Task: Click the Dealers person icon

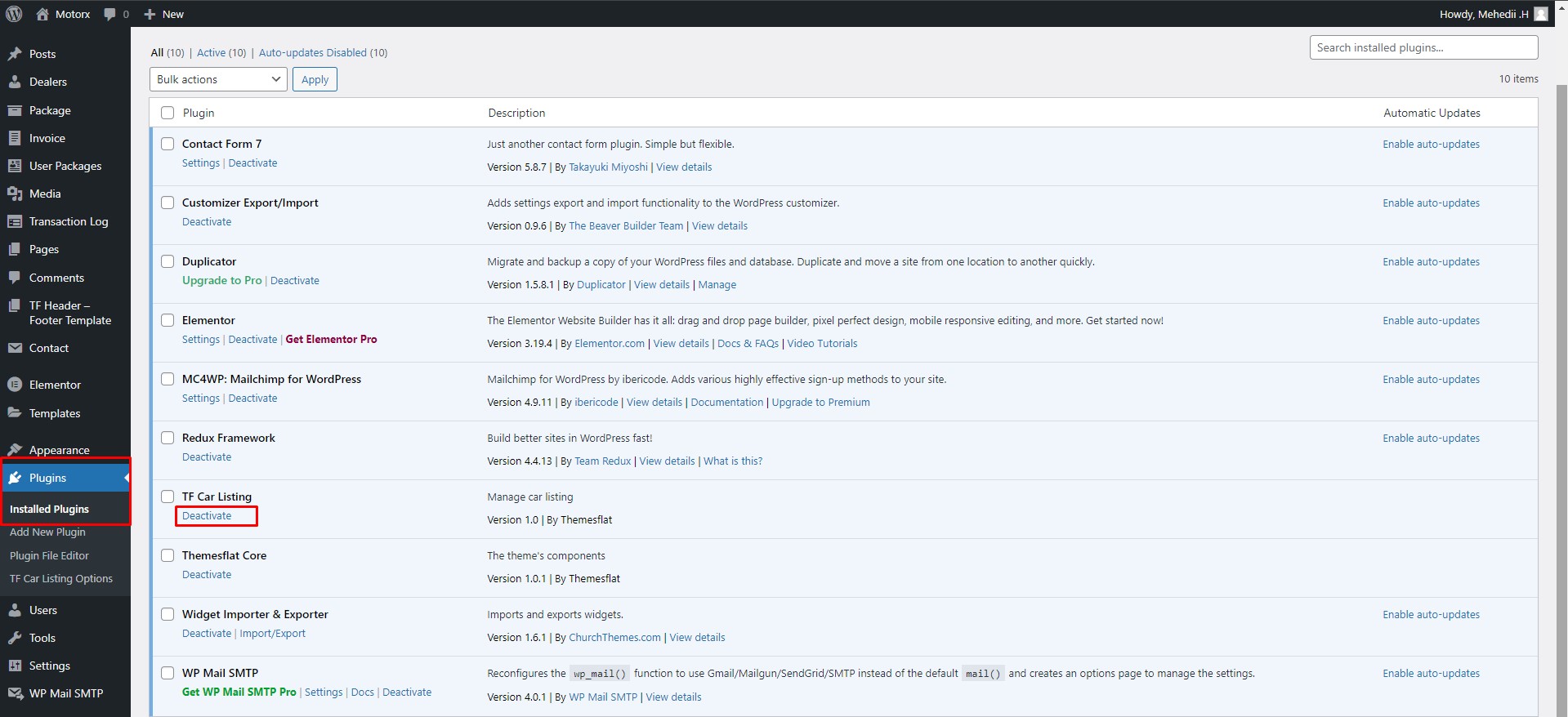Action: coord(15,82)
